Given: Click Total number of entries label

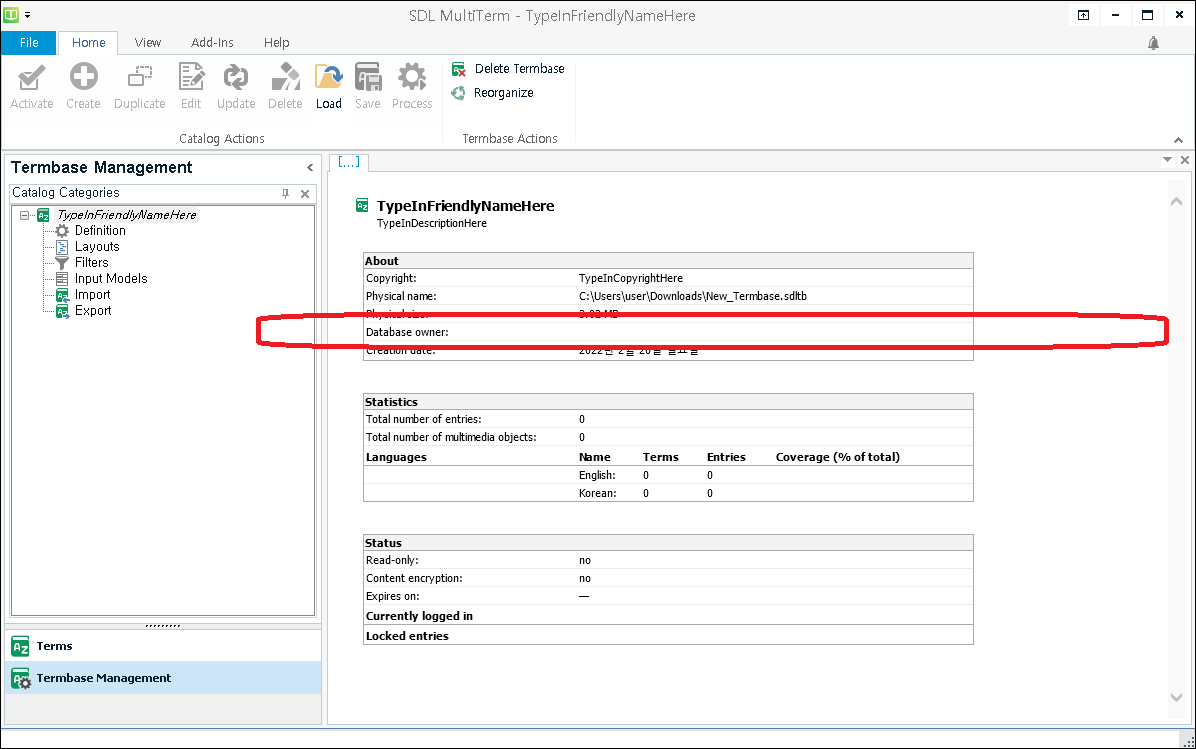Looking at the screenshot, I should 423,419.
